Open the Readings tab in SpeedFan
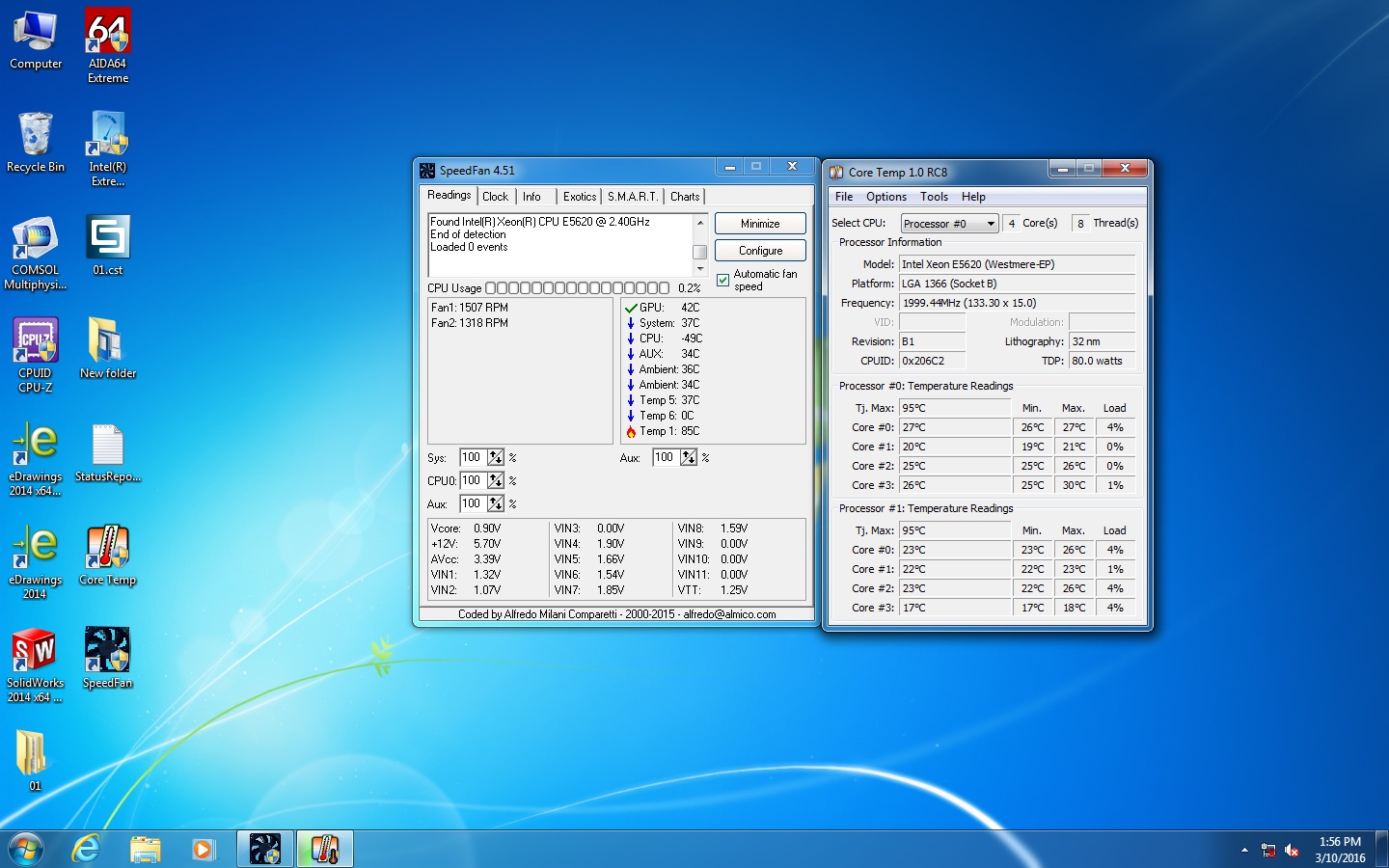Image resolution: width=1389 pixels, height=868 pixels. 449,195
